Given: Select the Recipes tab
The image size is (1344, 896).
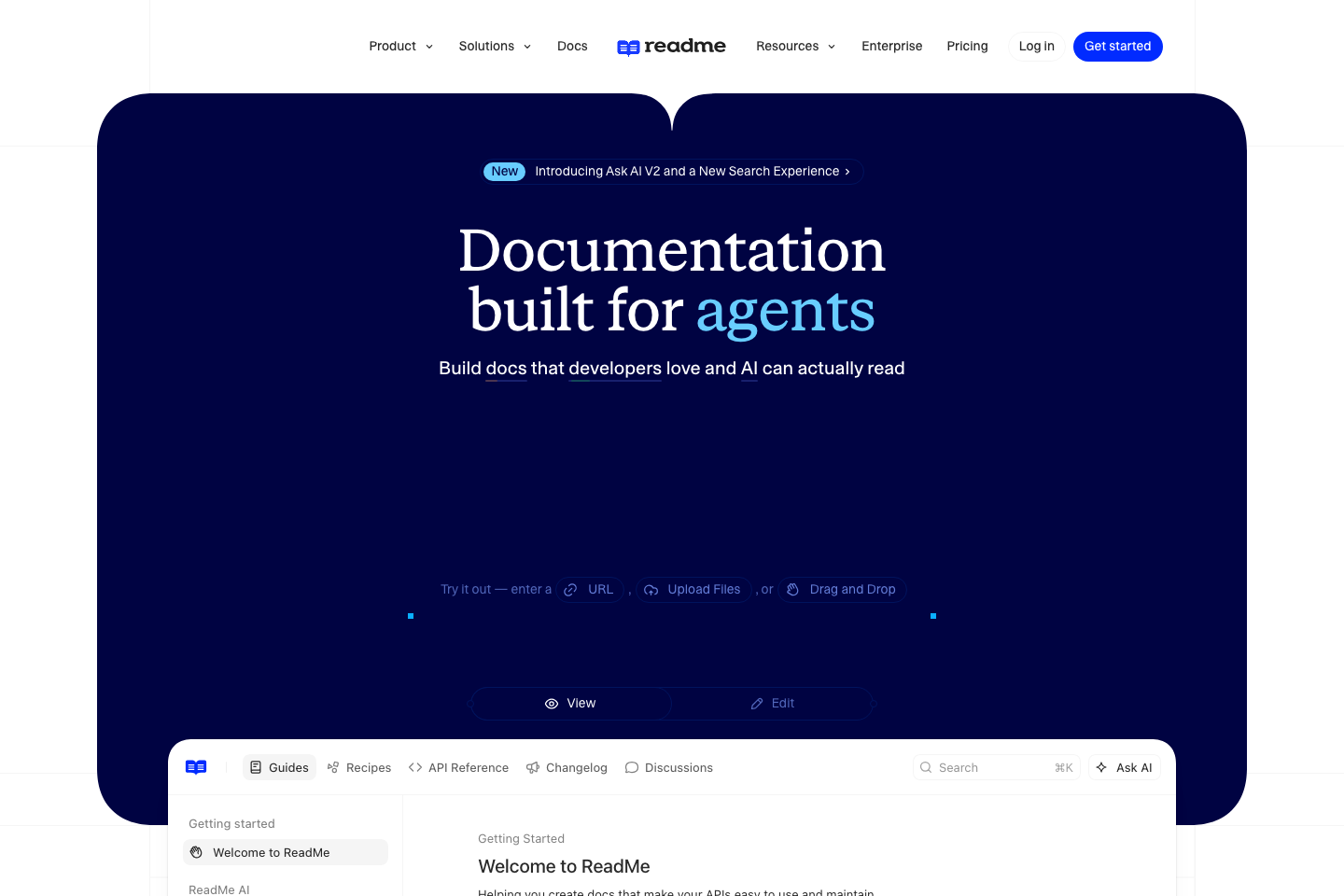Looking at the screenshot, I should 359,767.
